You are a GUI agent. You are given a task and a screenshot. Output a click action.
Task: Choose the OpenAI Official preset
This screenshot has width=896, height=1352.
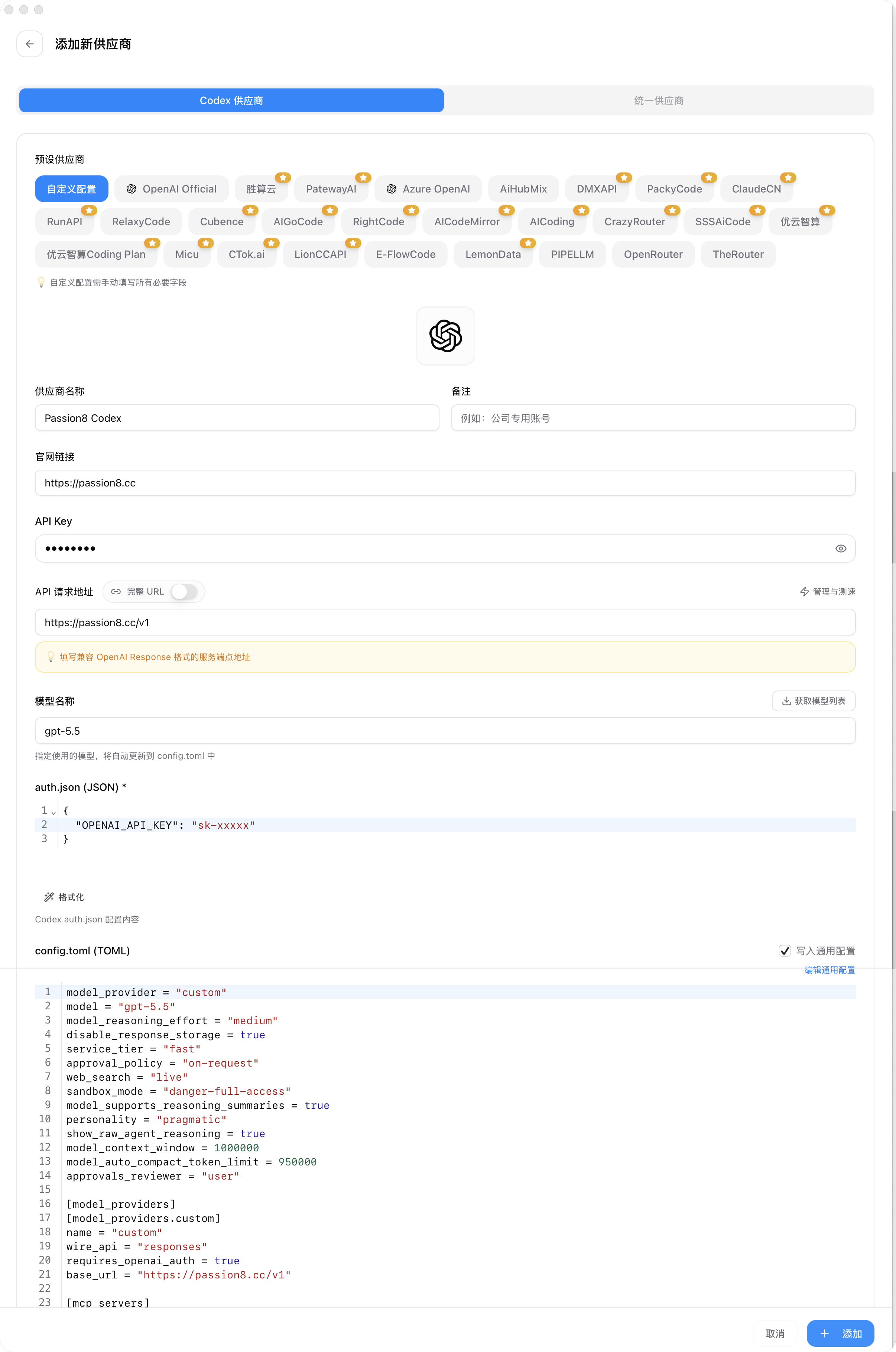coord(171,189)
